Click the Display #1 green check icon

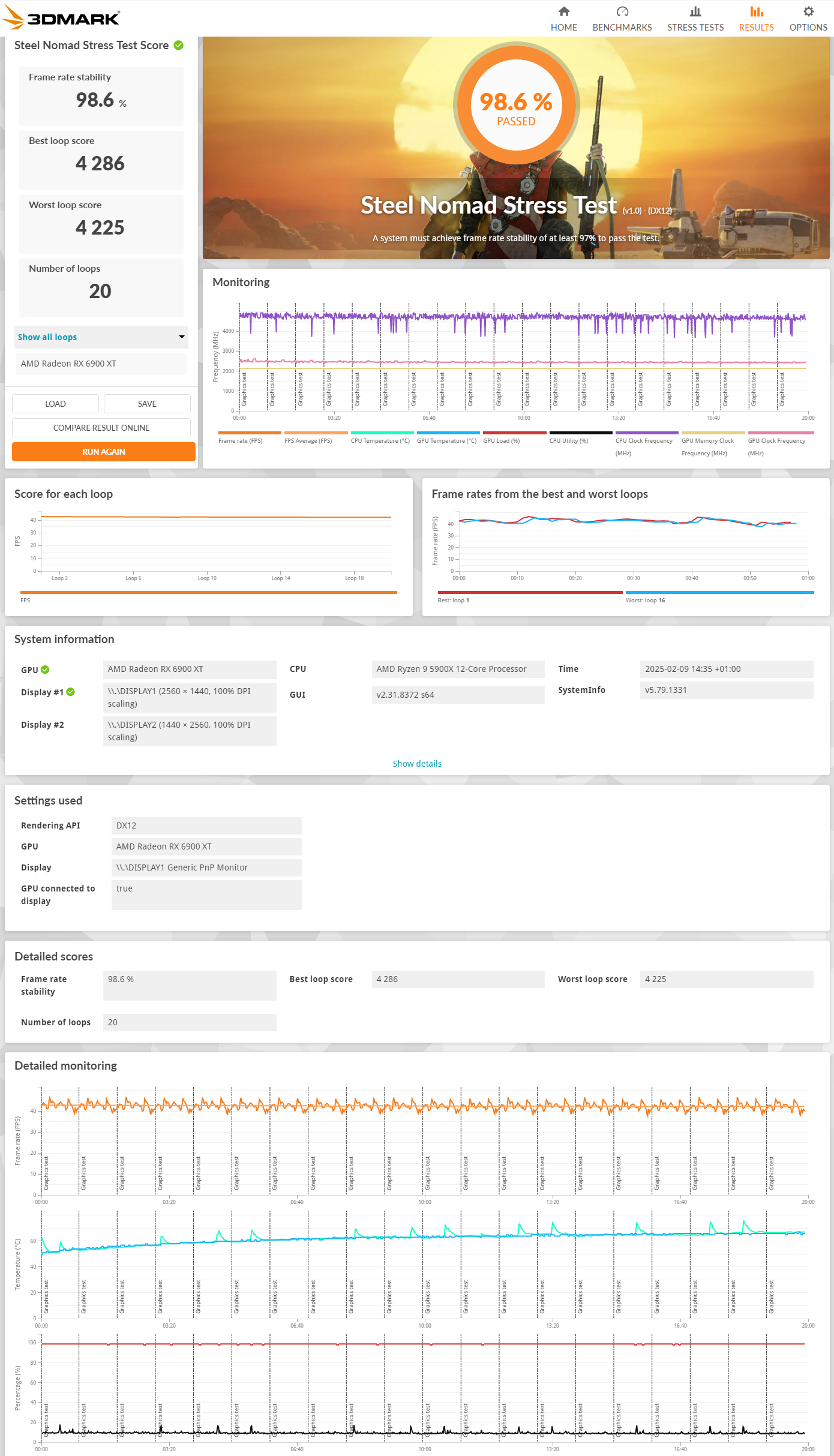(70, 692)
